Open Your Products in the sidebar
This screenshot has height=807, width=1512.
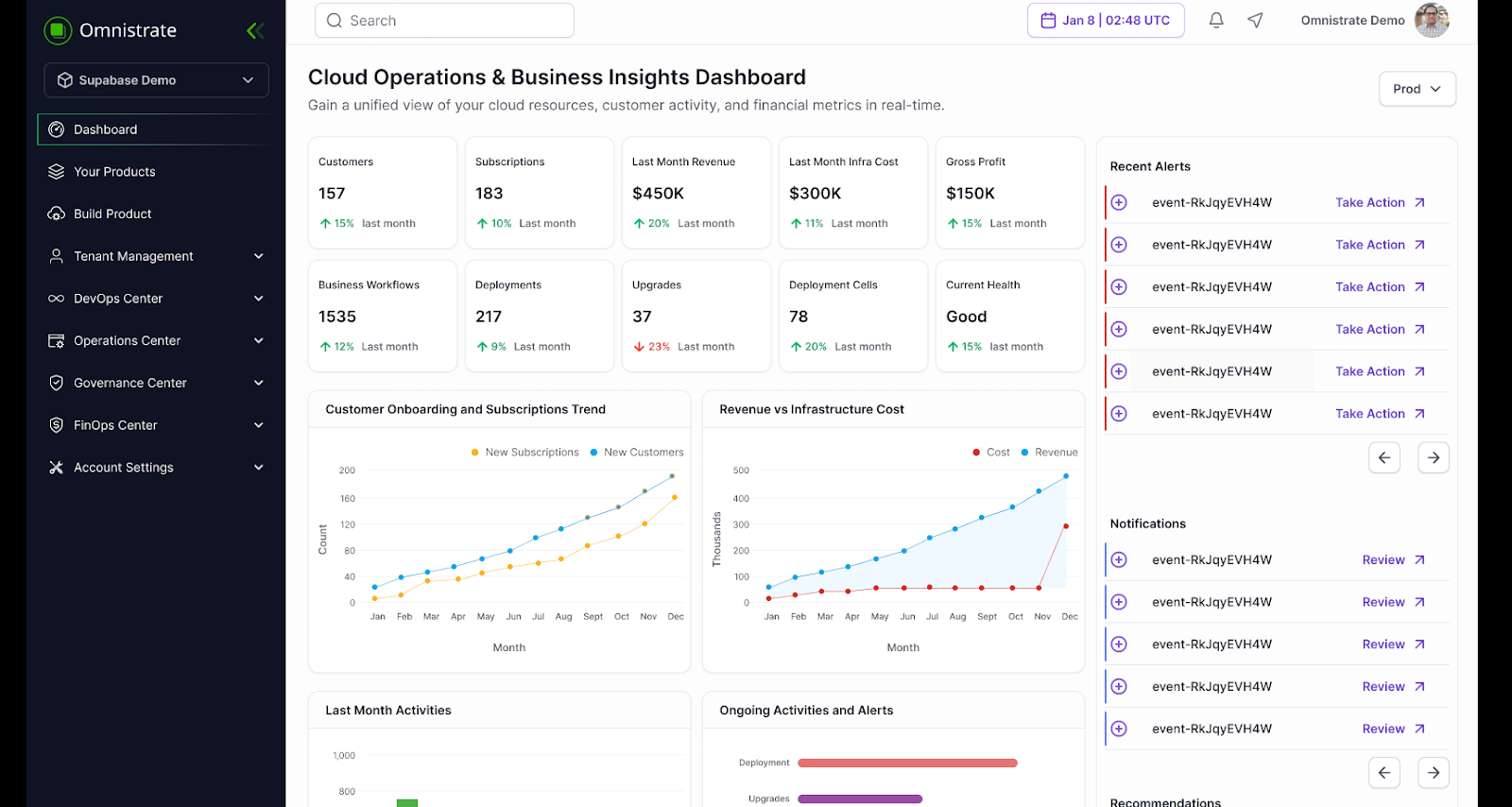click(x=114, y=172)
